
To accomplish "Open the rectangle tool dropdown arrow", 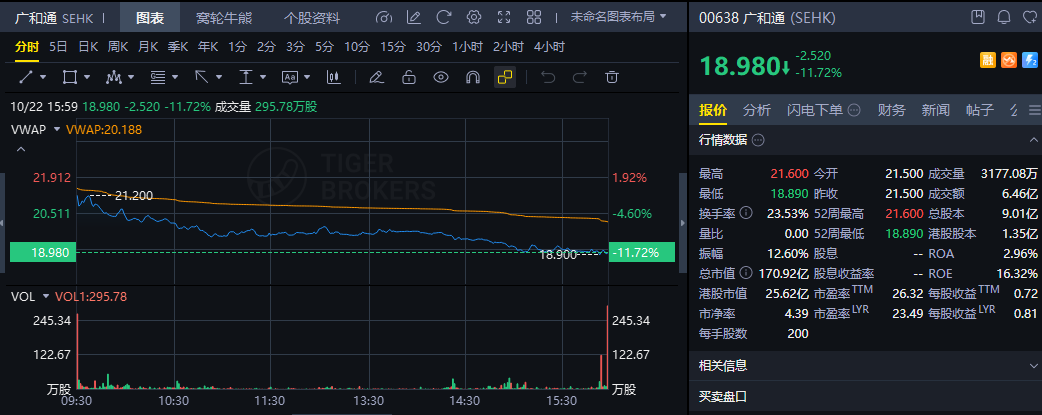I will 87,78.
